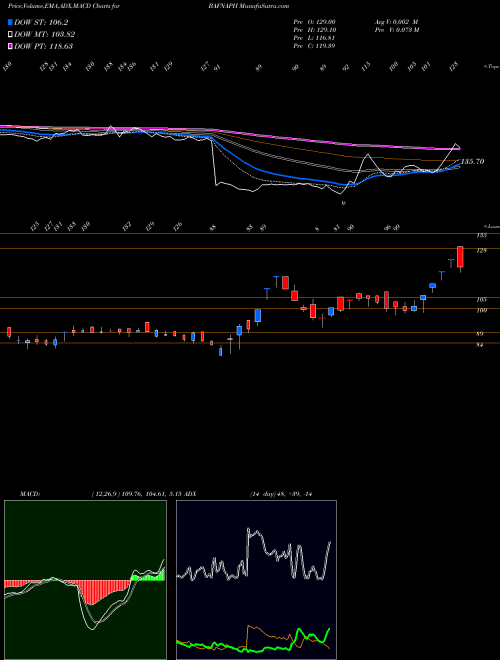
Task: Click the white DOW MT legend swatch
Action: pos(11,35)
